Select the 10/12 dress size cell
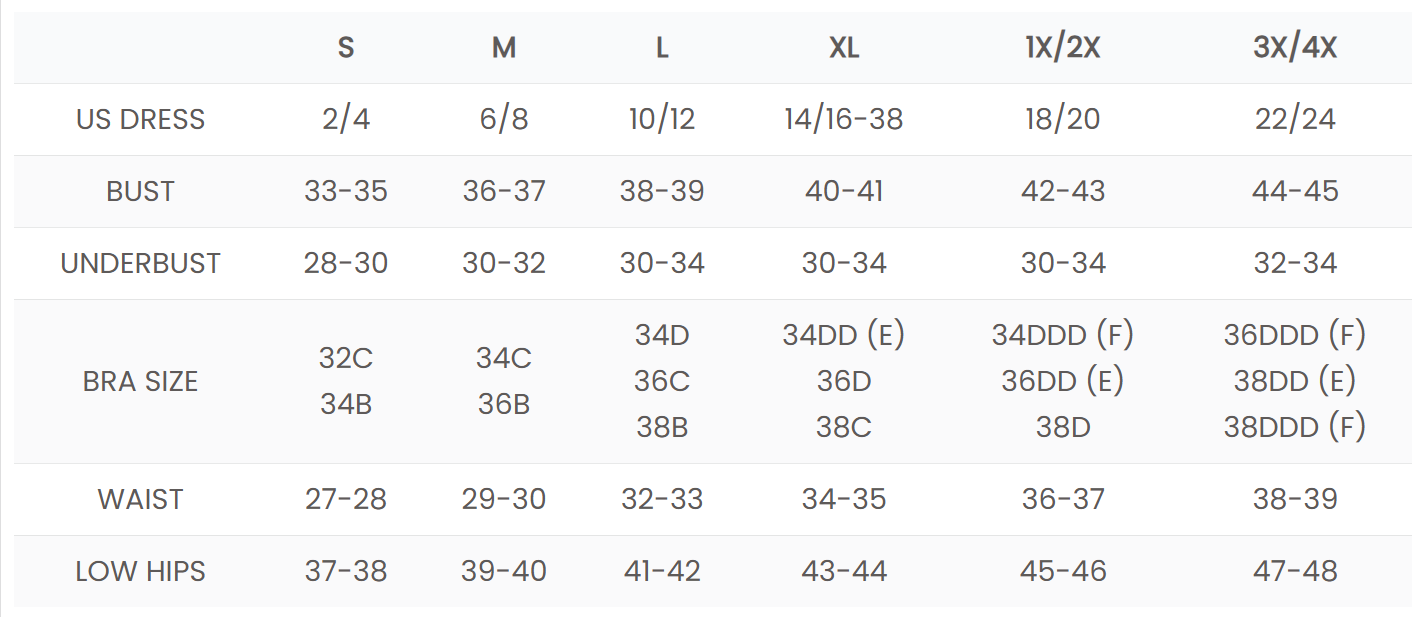 click(x=662, y=119)
